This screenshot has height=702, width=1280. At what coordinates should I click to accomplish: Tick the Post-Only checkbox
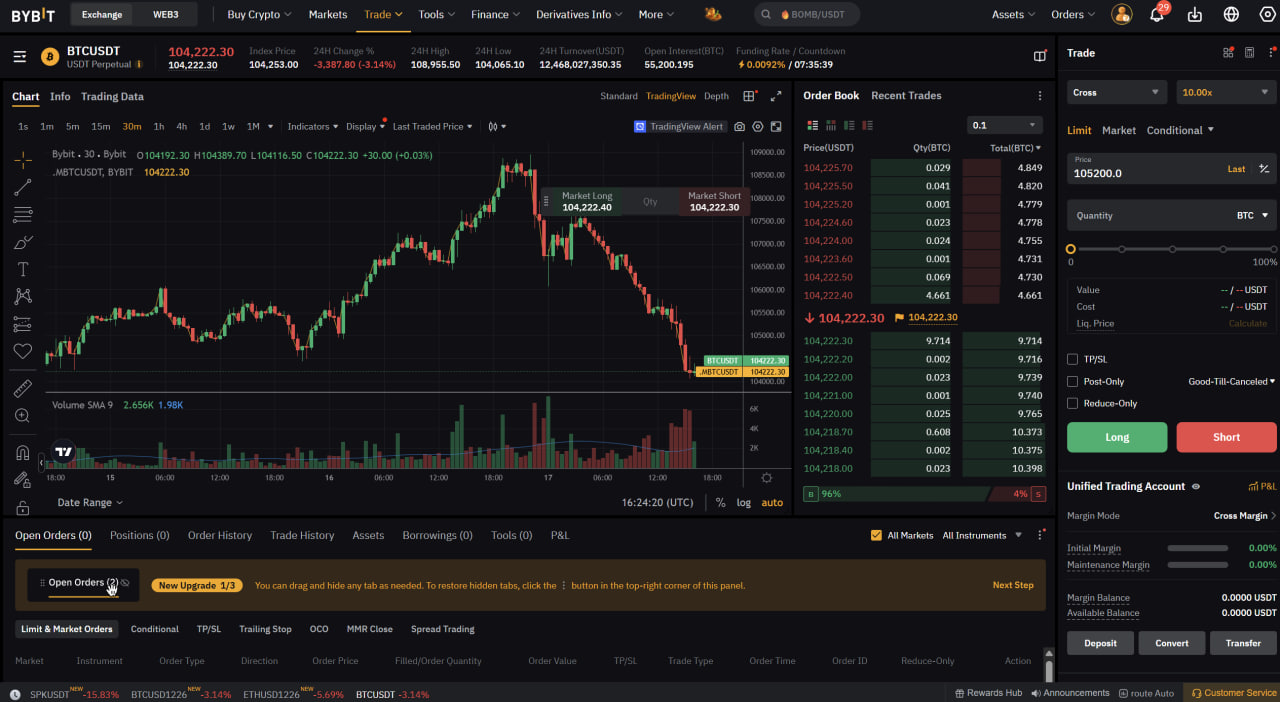pos(1072,381)
